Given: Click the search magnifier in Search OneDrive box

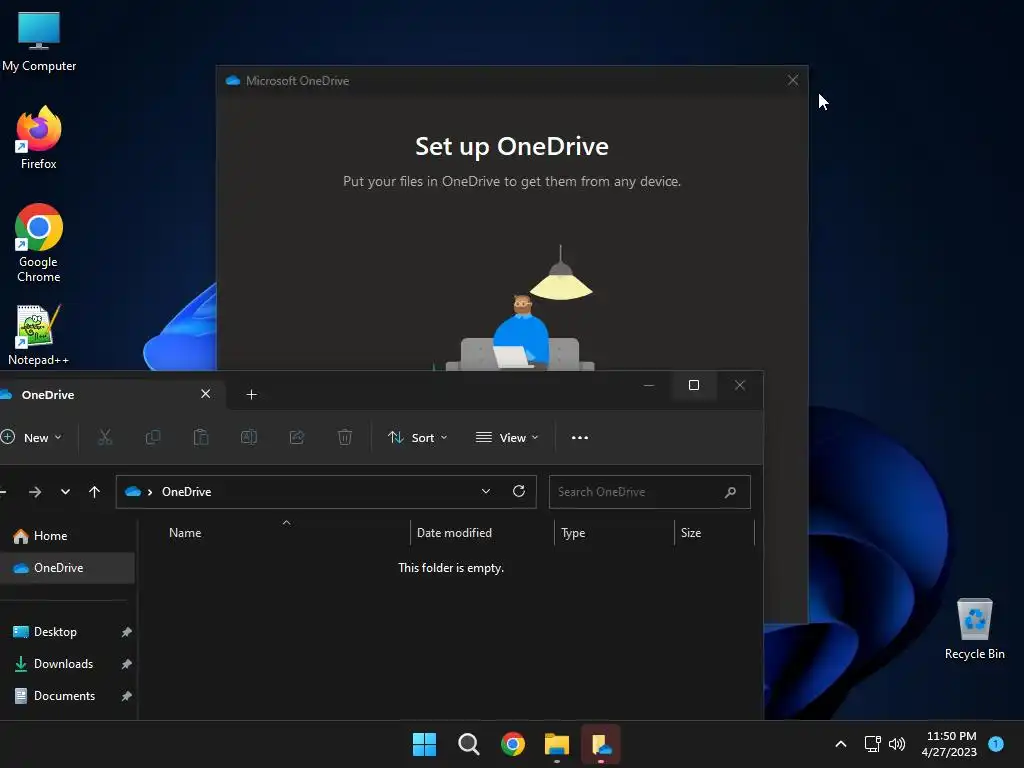Looking at the screenshot, I should point(731,492).
